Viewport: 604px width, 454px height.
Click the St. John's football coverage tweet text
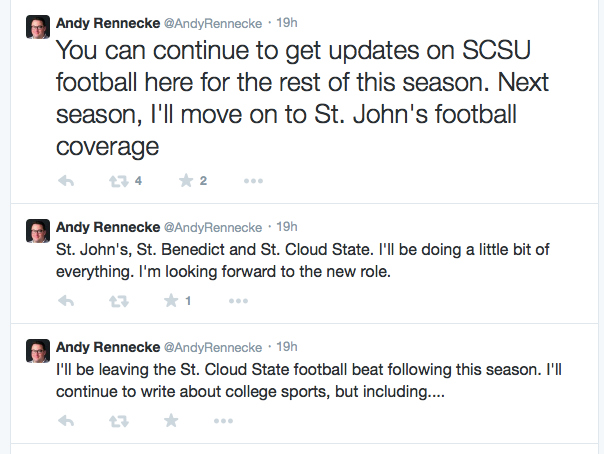click(300, 98)
